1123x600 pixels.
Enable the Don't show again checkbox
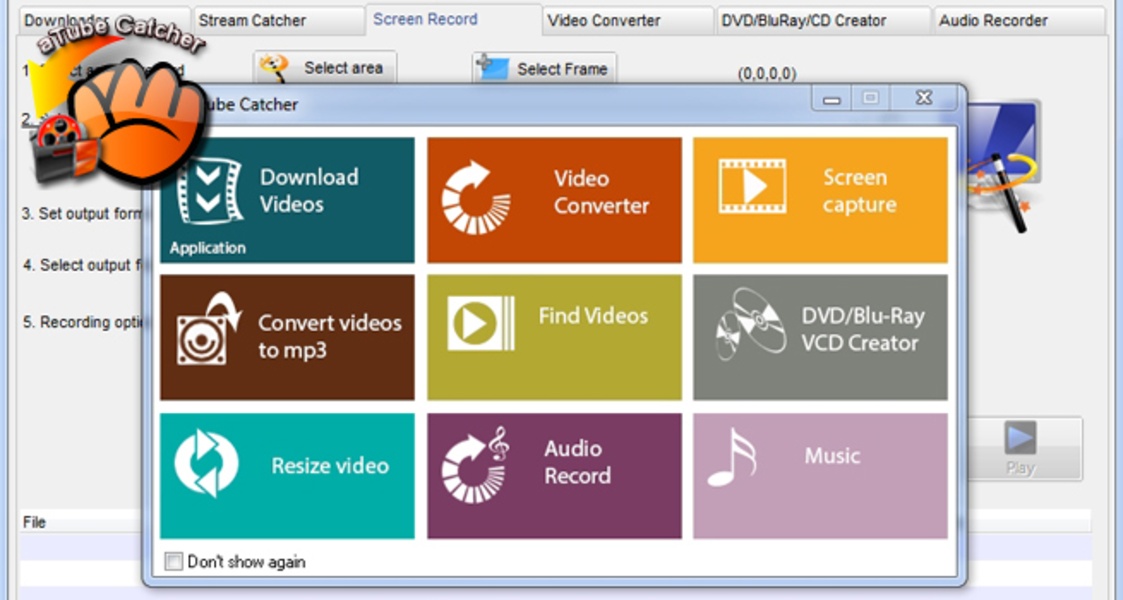(174, 562)
